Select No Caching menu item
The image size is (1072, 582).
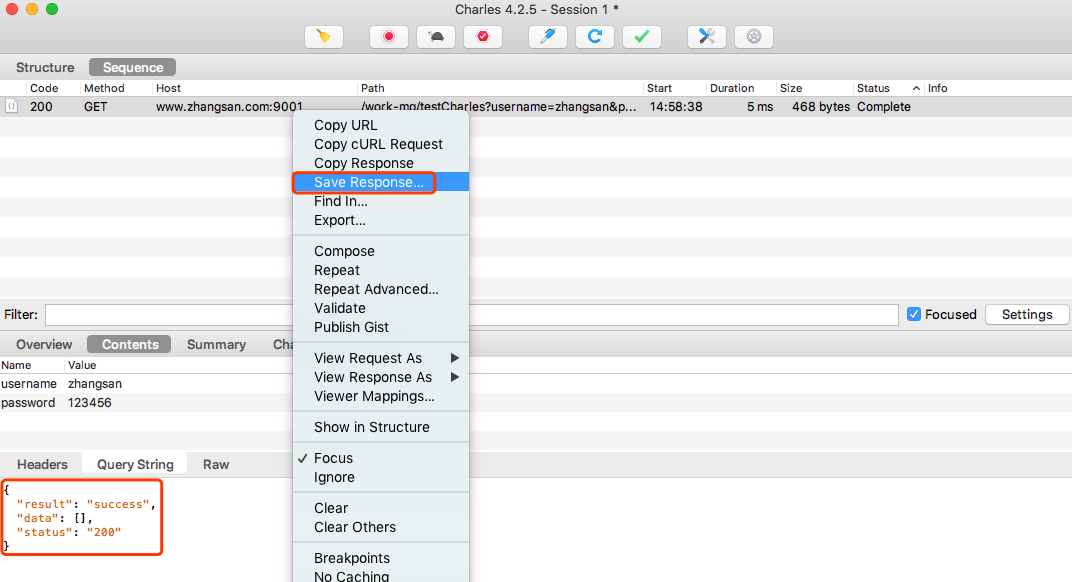(381, 576)
